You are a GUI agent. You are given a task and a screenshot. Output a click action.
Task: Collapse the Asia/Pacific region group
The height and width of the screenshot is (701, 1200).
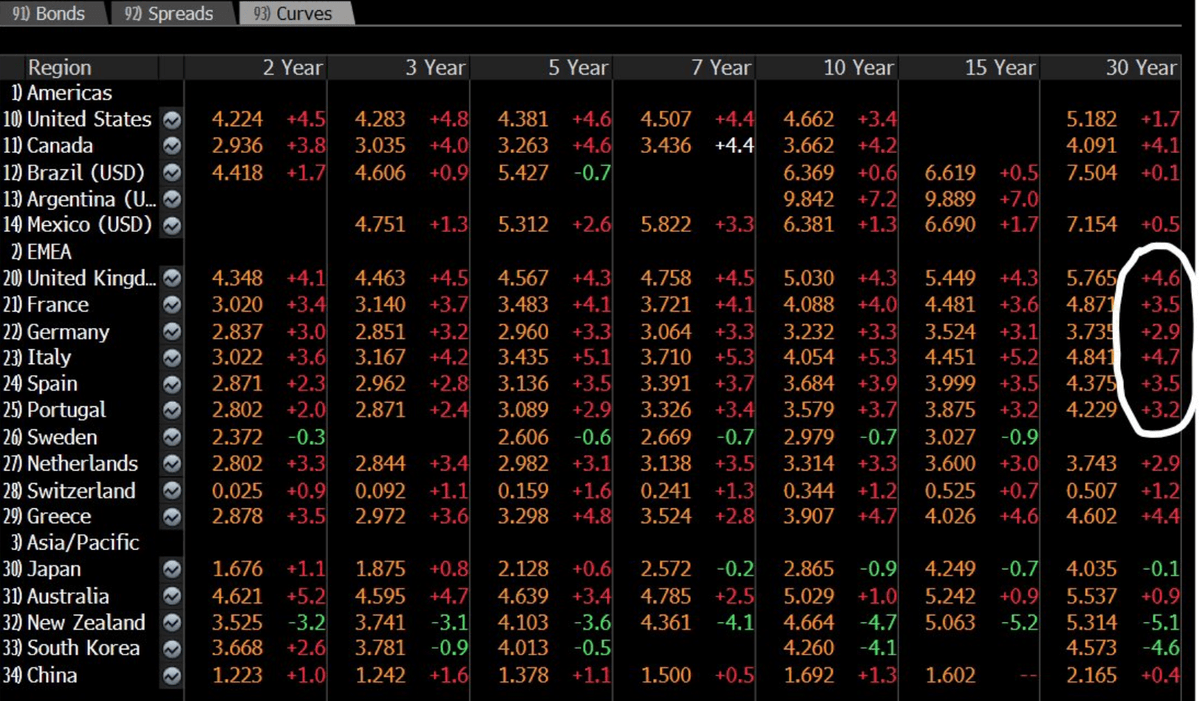click(75, 543)
